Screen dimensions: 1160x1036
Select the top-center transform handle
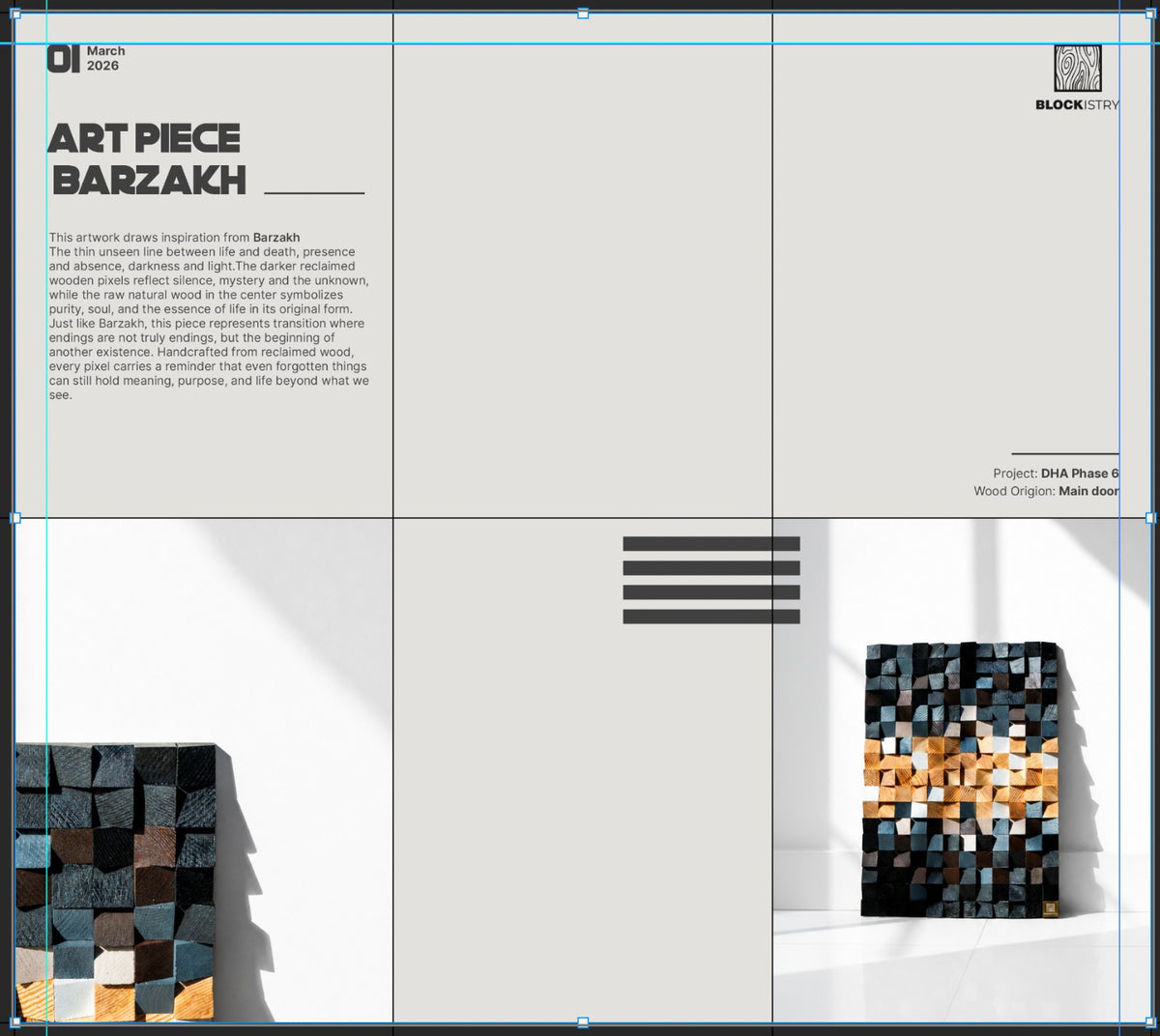(x=583, y=14)
